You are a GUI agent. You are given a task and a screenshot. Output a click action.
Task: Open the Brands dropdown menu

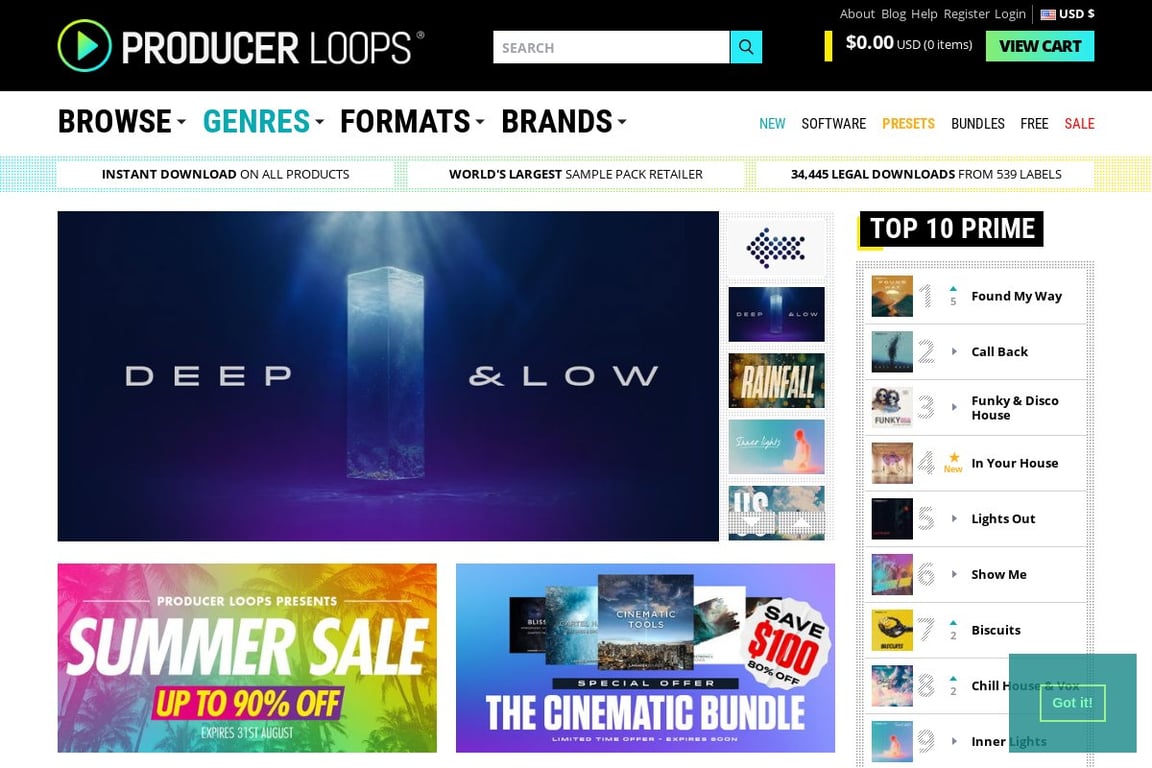click(x=564, y=122)
